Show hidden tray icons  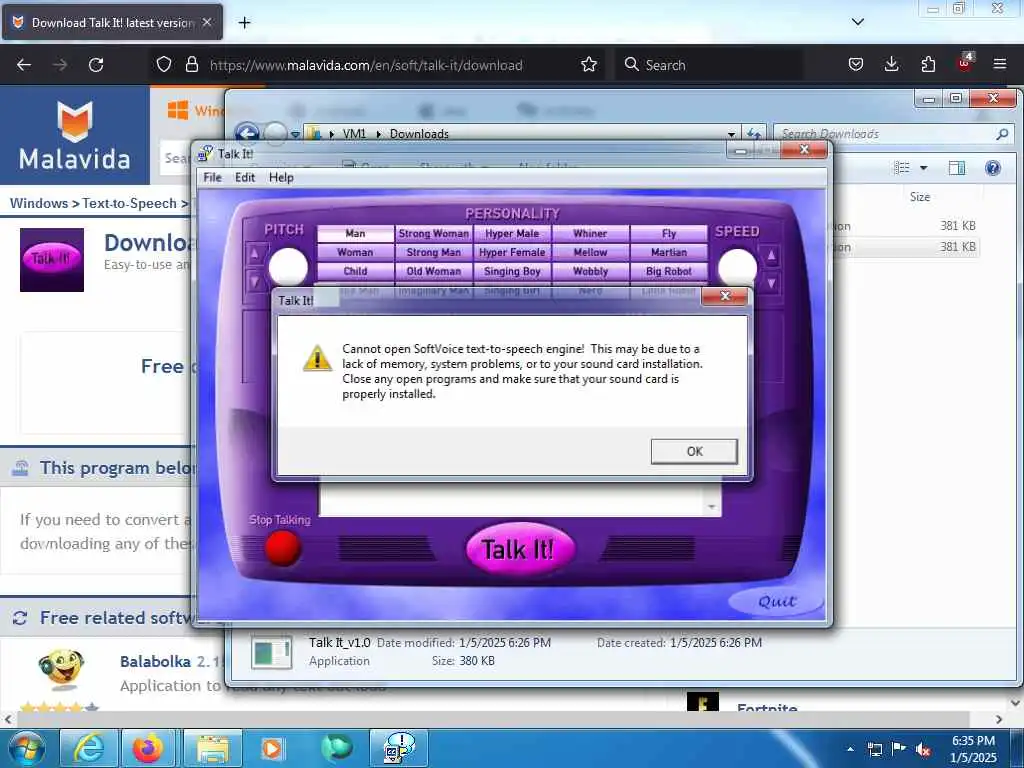[850, 749]
